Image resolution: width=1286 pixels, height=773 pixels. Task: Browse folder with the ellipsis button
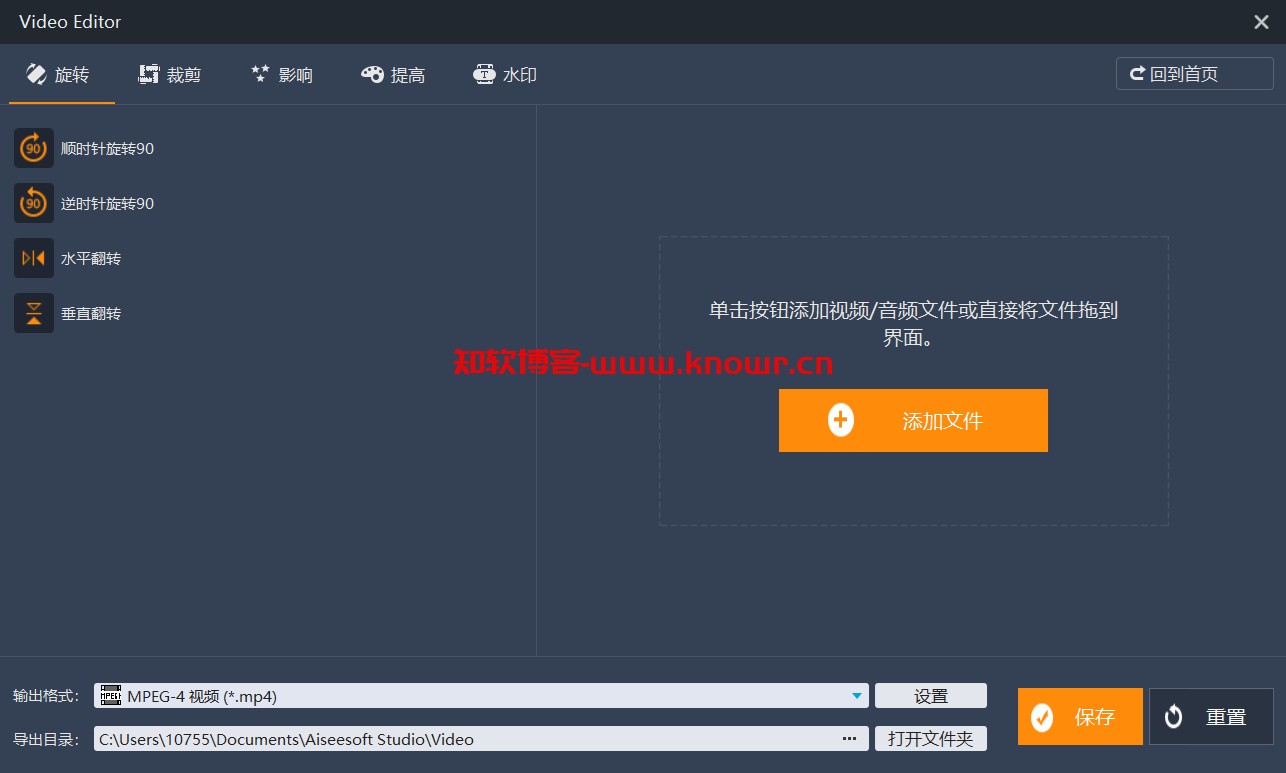coord(849,739)
